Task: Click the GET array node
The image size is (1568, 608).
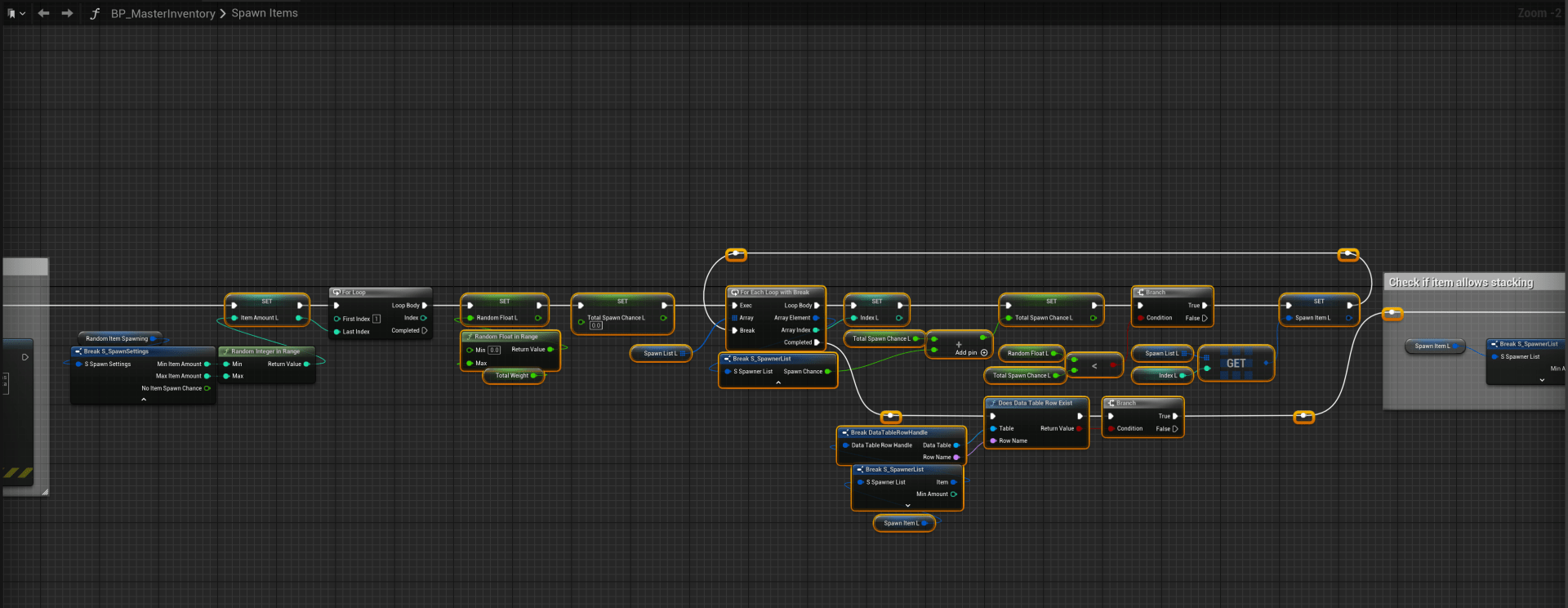Action: pyautogui.click(x=1236, y=364)
